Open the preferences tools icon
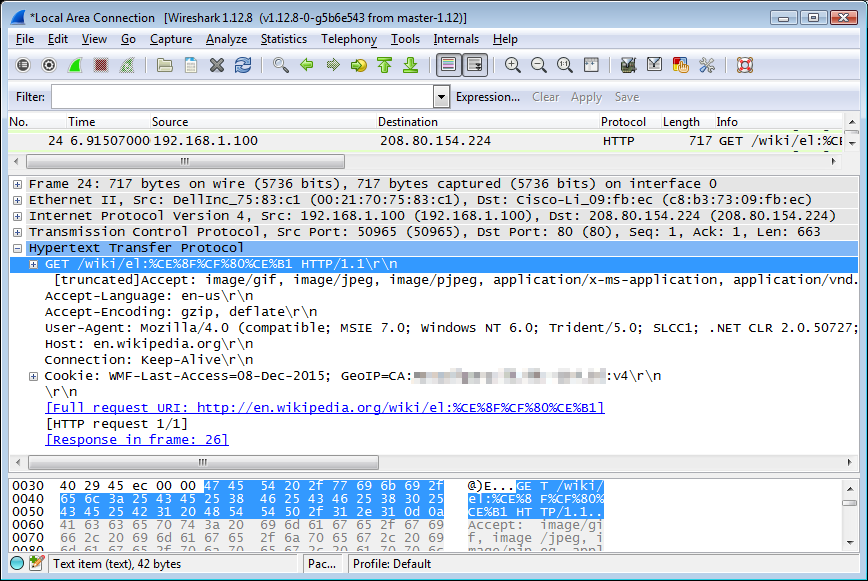Viewport: 868px width, 581px height. (x=706, y=65)
